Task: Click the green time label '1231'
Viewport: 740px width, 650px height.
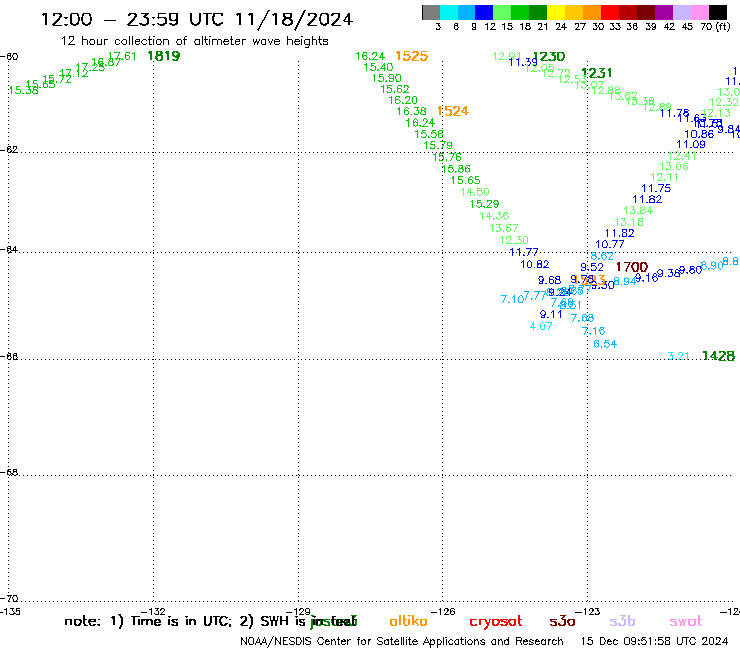Action: [597, 73]
